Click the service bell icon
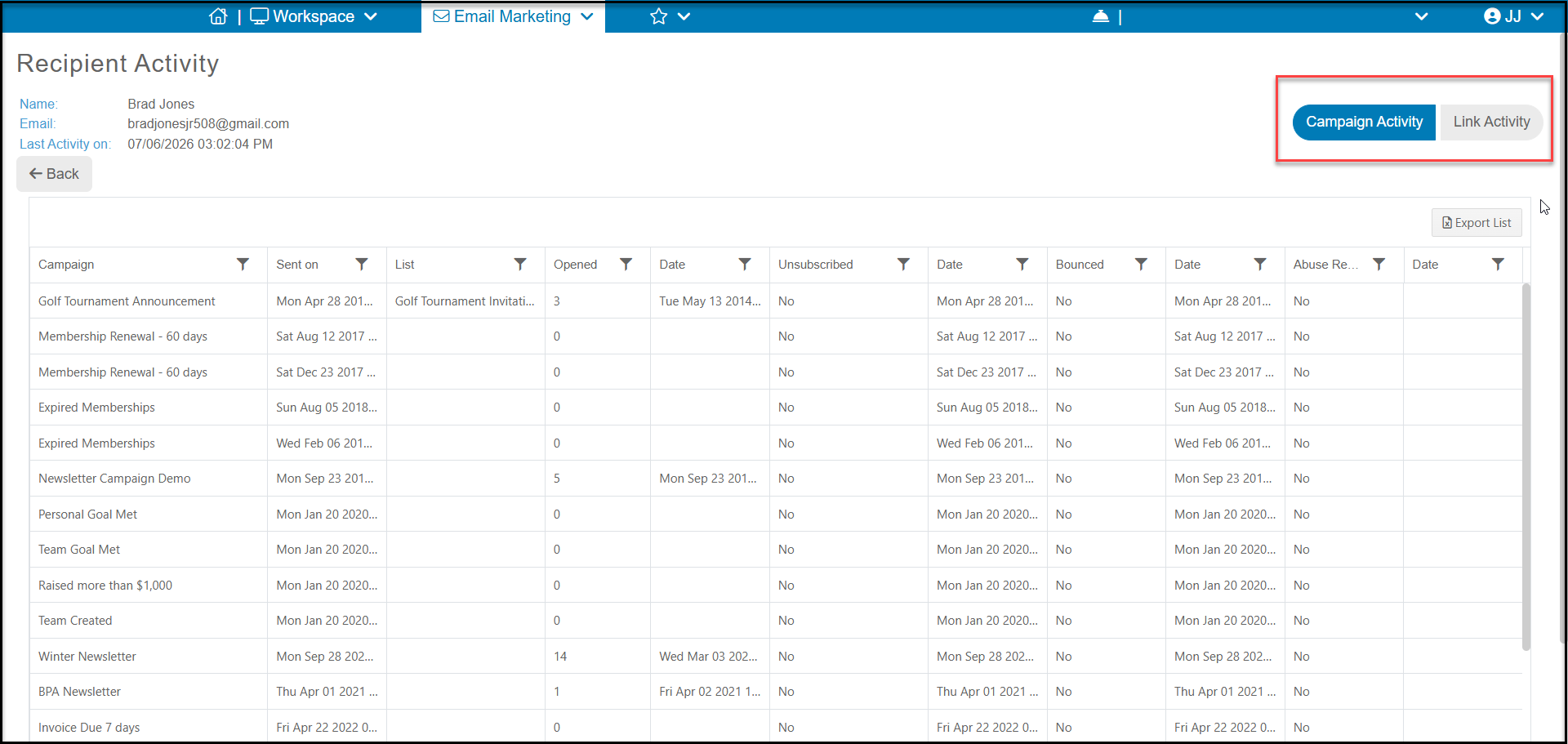 click(x=1101, y=16)
